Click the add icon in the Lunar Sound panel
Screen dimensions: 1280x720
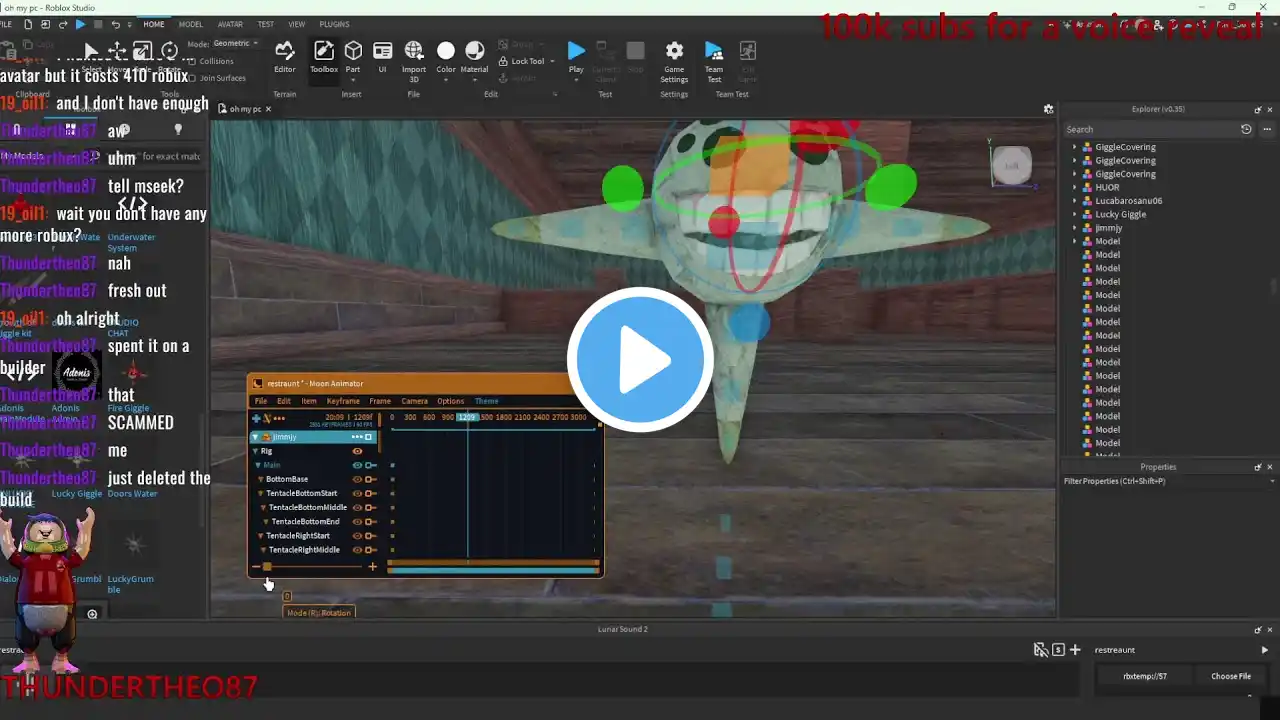coord(1075,650)
